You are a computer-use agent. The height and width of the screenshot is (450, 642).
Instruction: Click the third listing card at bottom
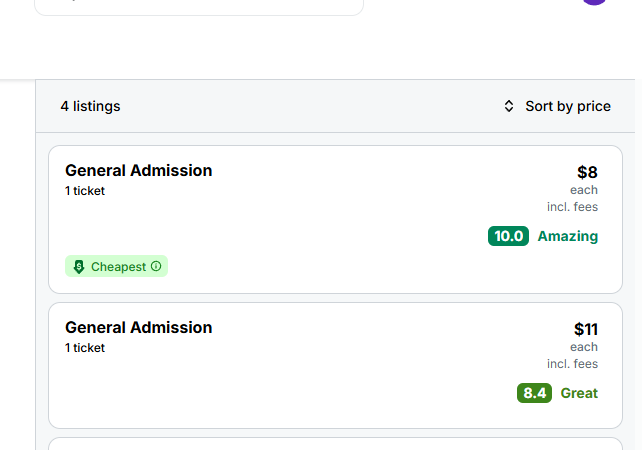pos(335,444)
